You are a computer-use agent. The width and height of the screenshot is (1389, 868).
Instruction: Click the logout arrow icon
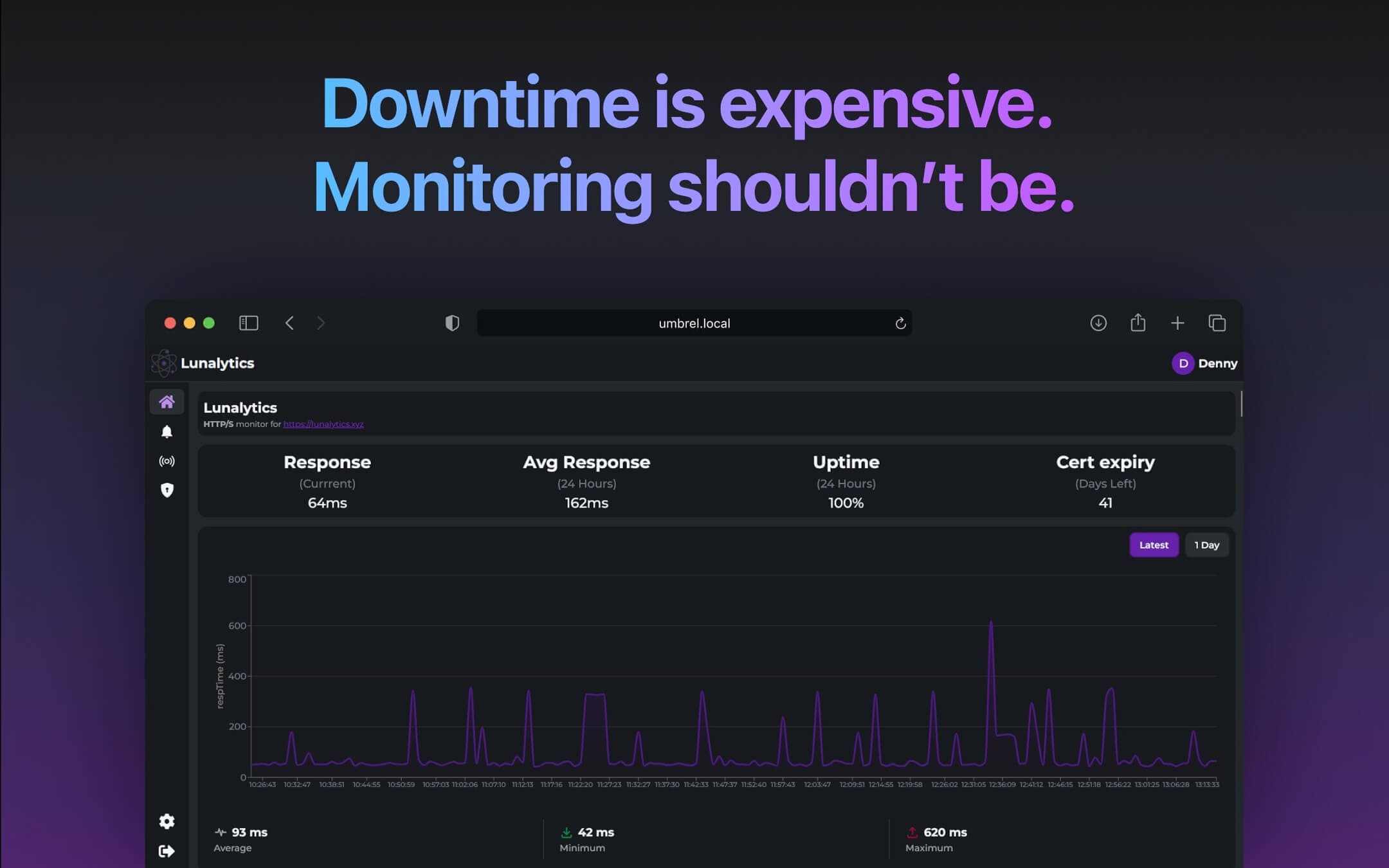(x=167, y=851)
